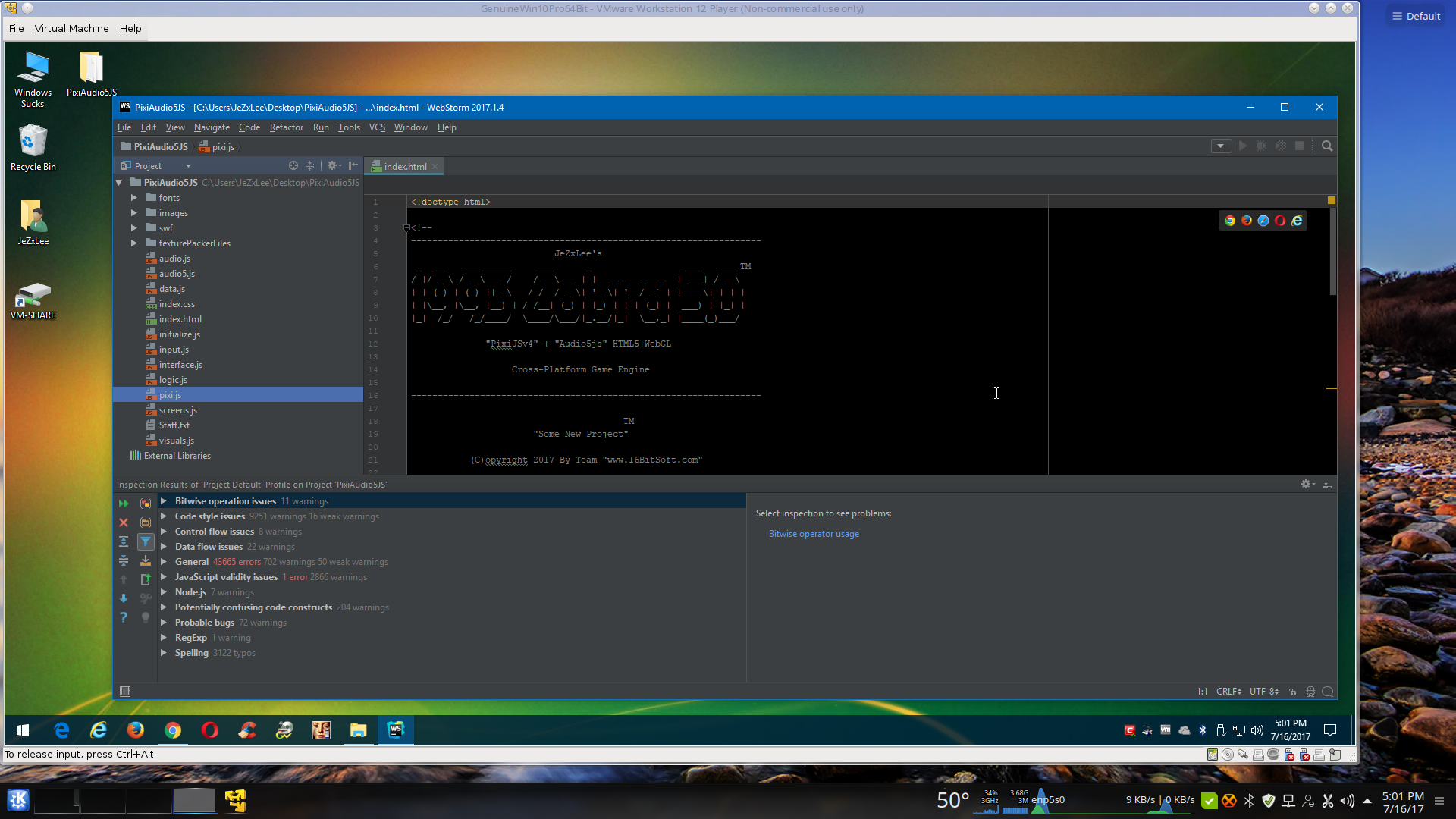The width and height of the screenshot is (1456, 819).
Task: Open File Explorer from Windows taskbar
Action: click(358, 730)
